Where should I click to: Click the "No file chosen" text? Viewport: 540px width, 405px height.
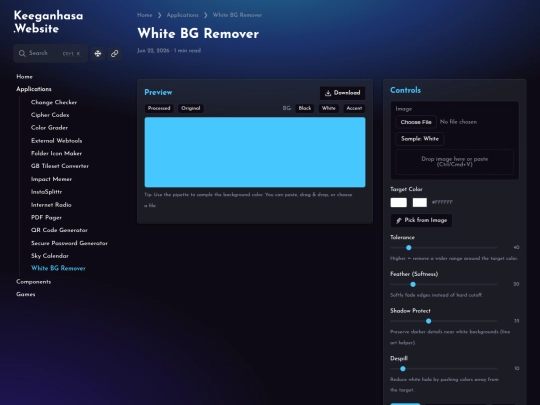click(458, 122)
